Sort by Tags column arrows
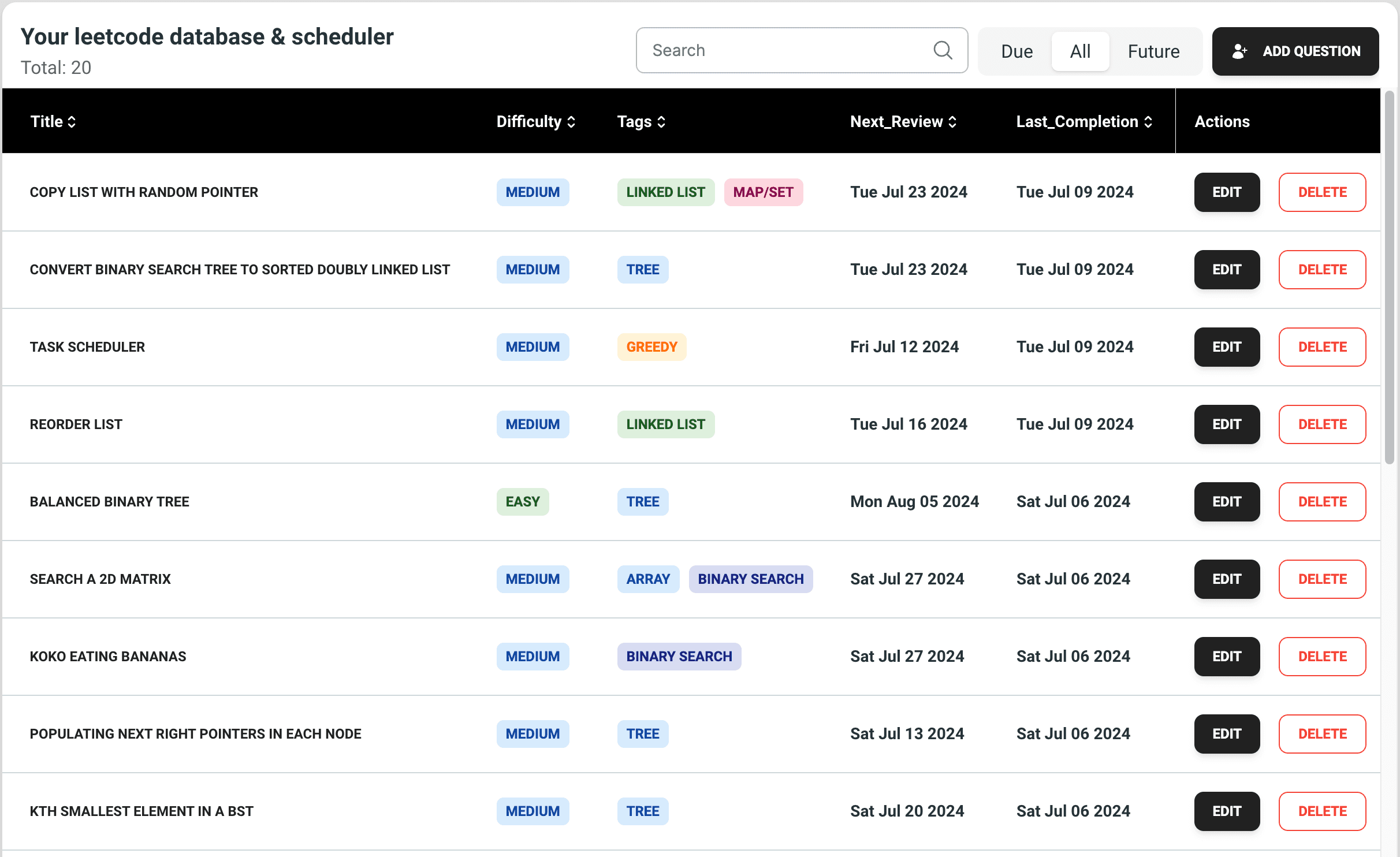Image resolution: width=1400 pixels, height=857 pixels. (x=661, y=122)
